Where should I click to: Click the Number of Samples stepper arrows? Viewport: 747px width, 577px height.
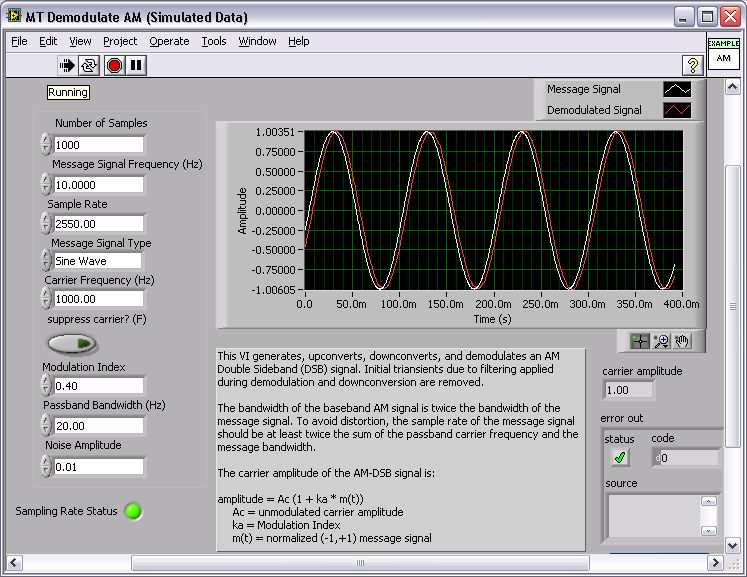(x=46, y=144)
